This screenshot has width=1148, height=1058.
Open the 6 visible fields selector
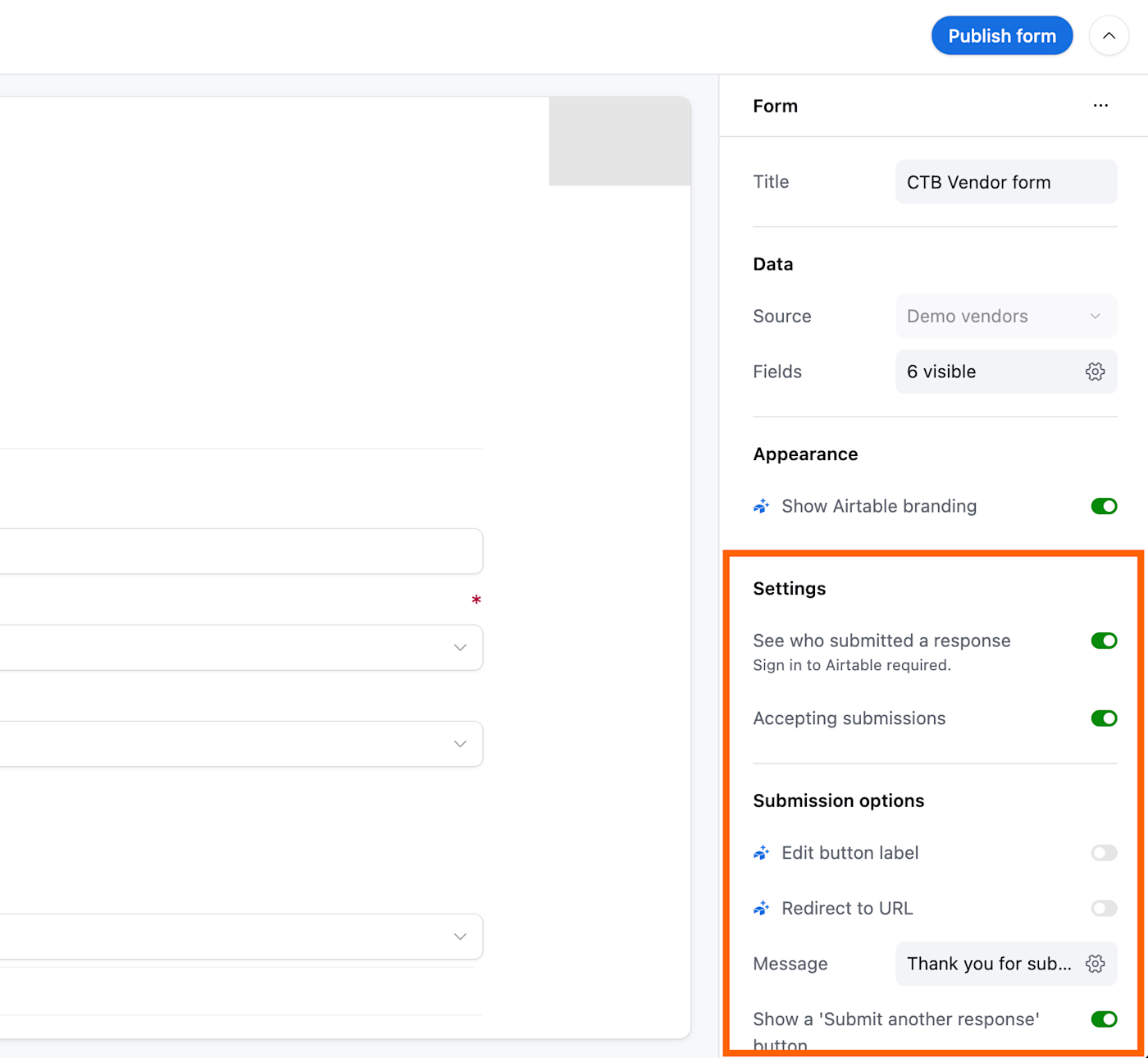click(x=1006, y=372)
